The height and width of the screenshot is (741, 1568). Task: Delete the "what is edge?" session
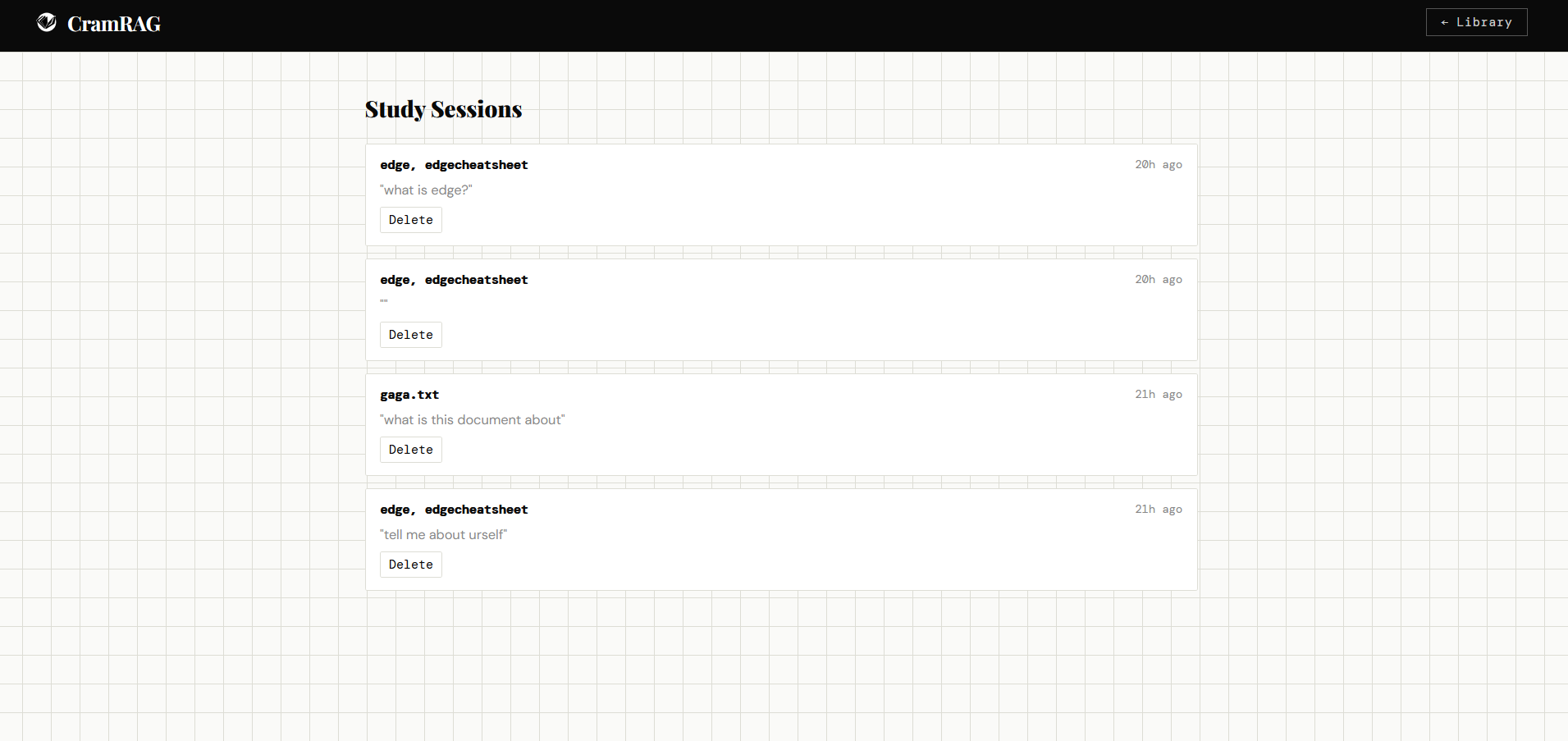click(410, 220)
